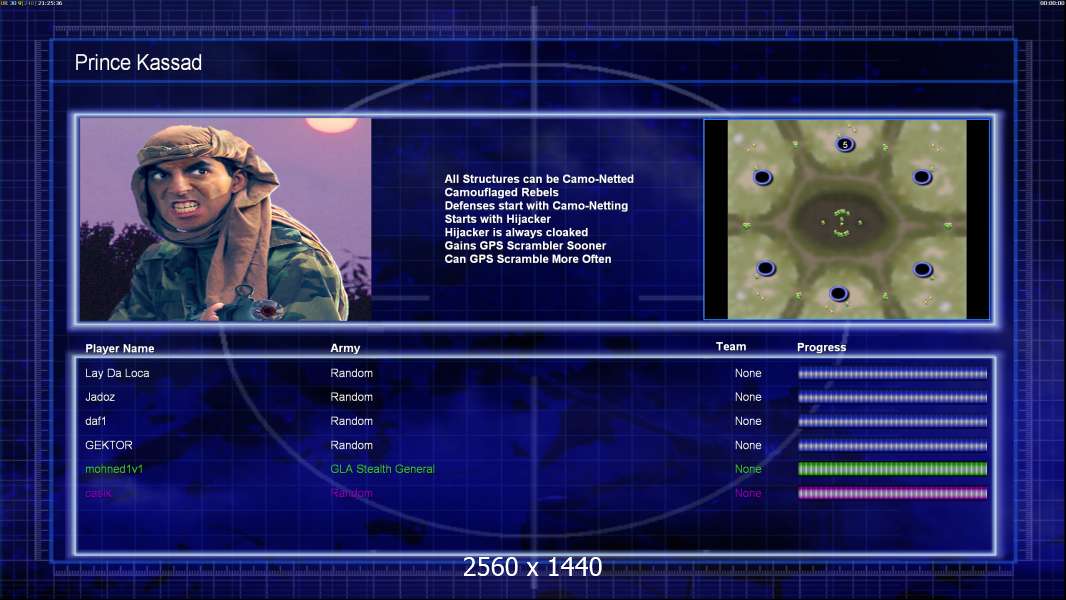
Task: Select the upper-left start position marker on map
Action: click(763, 177)
